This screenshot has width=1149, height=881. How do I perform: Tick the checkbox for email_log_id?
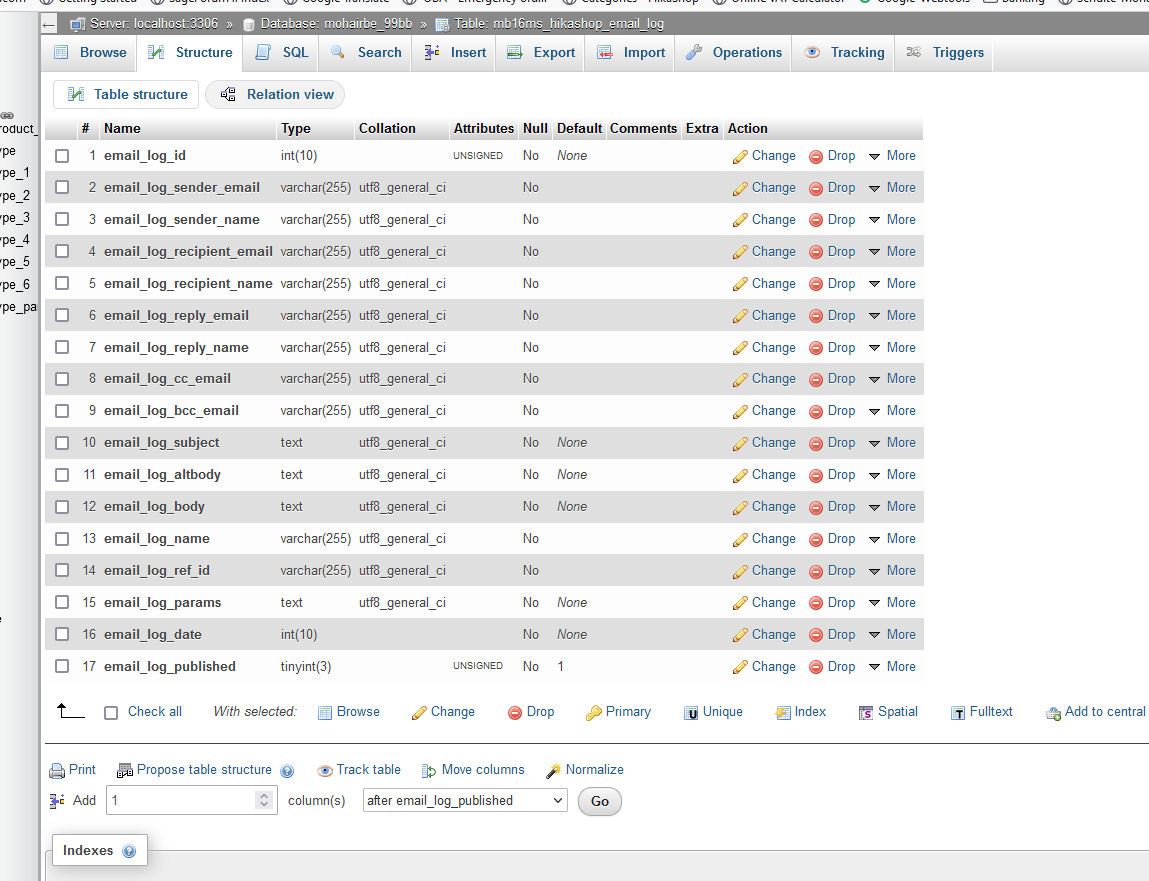pyautogui.click(x=62, y=156)
